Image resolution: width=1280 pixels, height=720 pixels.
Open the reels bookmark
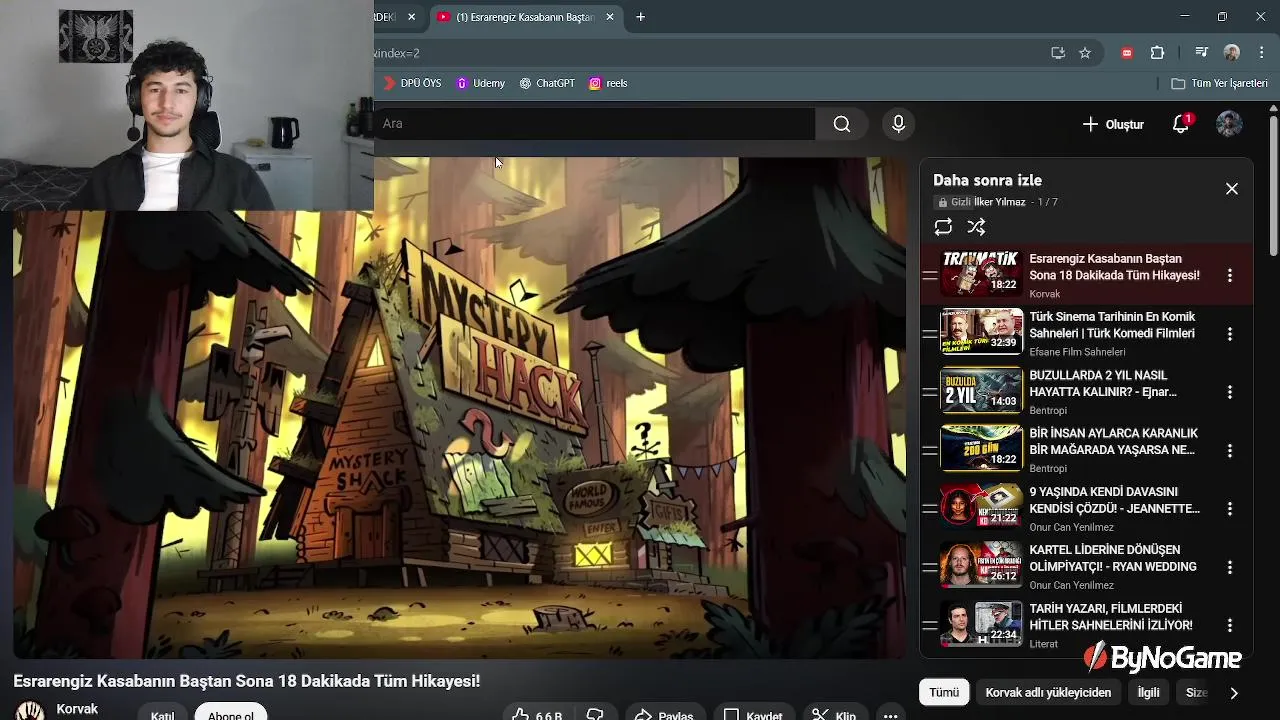tap(608, 83)
